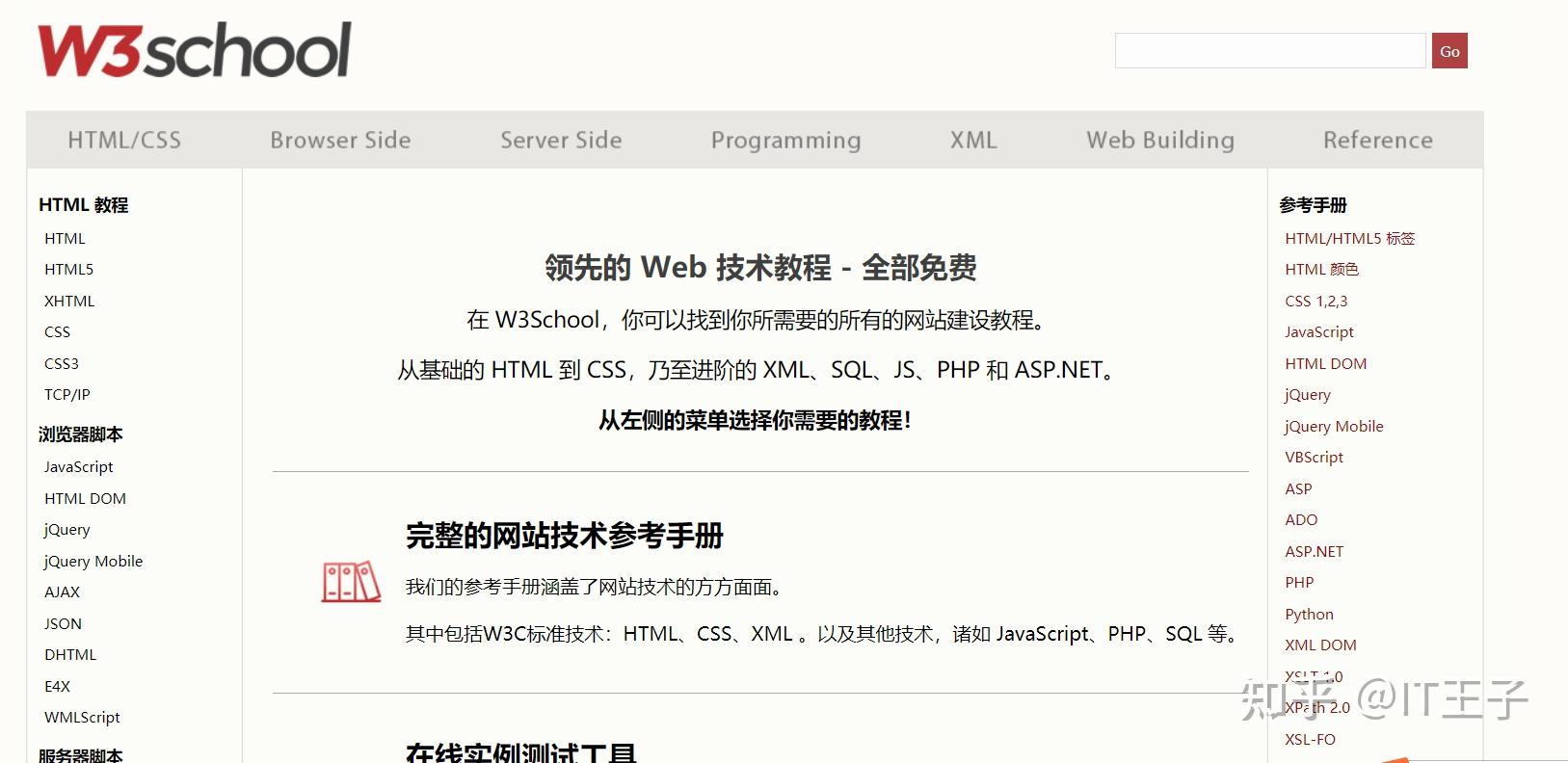
Task: Click the 领先的 Web 技术教程 - 全部免费 headline
Action: click(760, 267)
